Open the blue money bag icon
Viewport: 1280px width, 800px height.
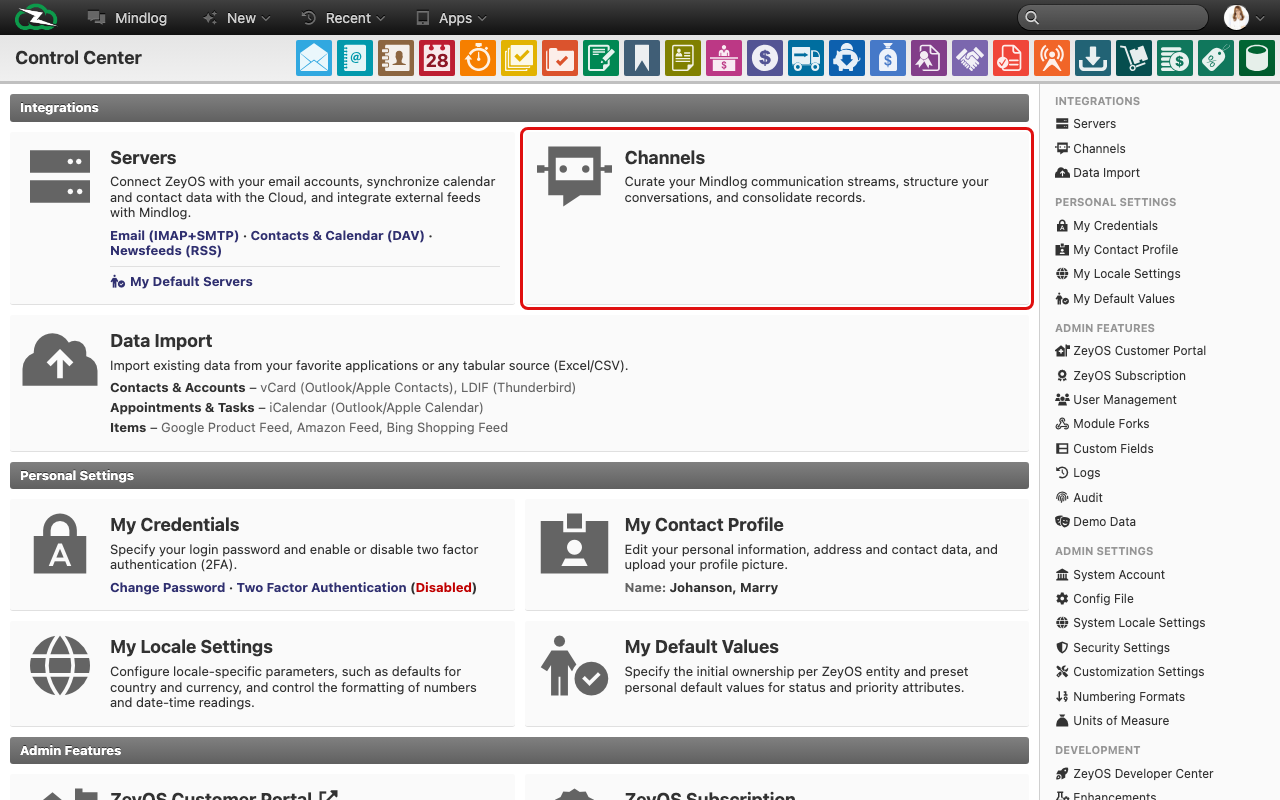pyautogui.click(x=888, y=58)
